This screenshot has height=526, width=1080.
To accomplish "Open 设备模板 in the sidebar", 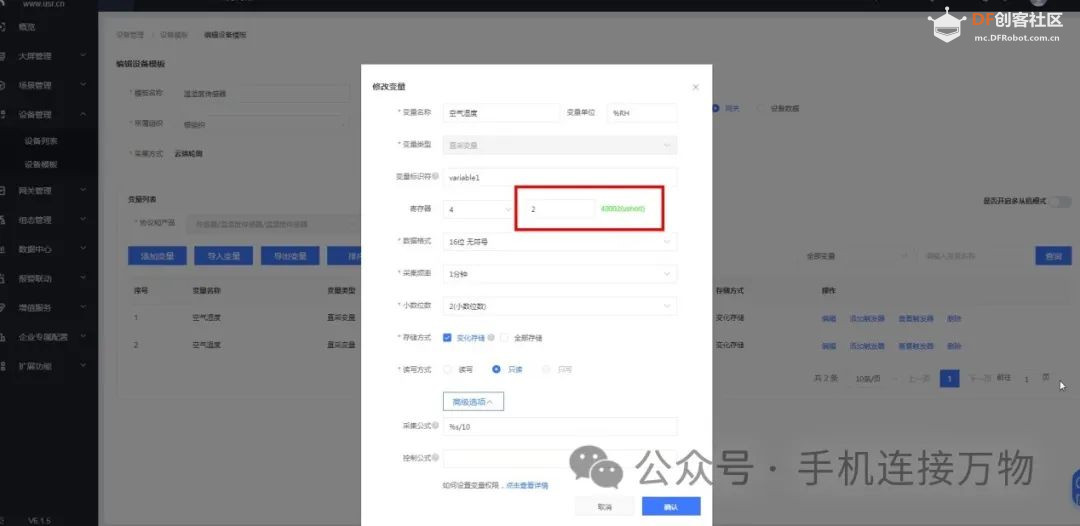I will (x=41, y=165).
